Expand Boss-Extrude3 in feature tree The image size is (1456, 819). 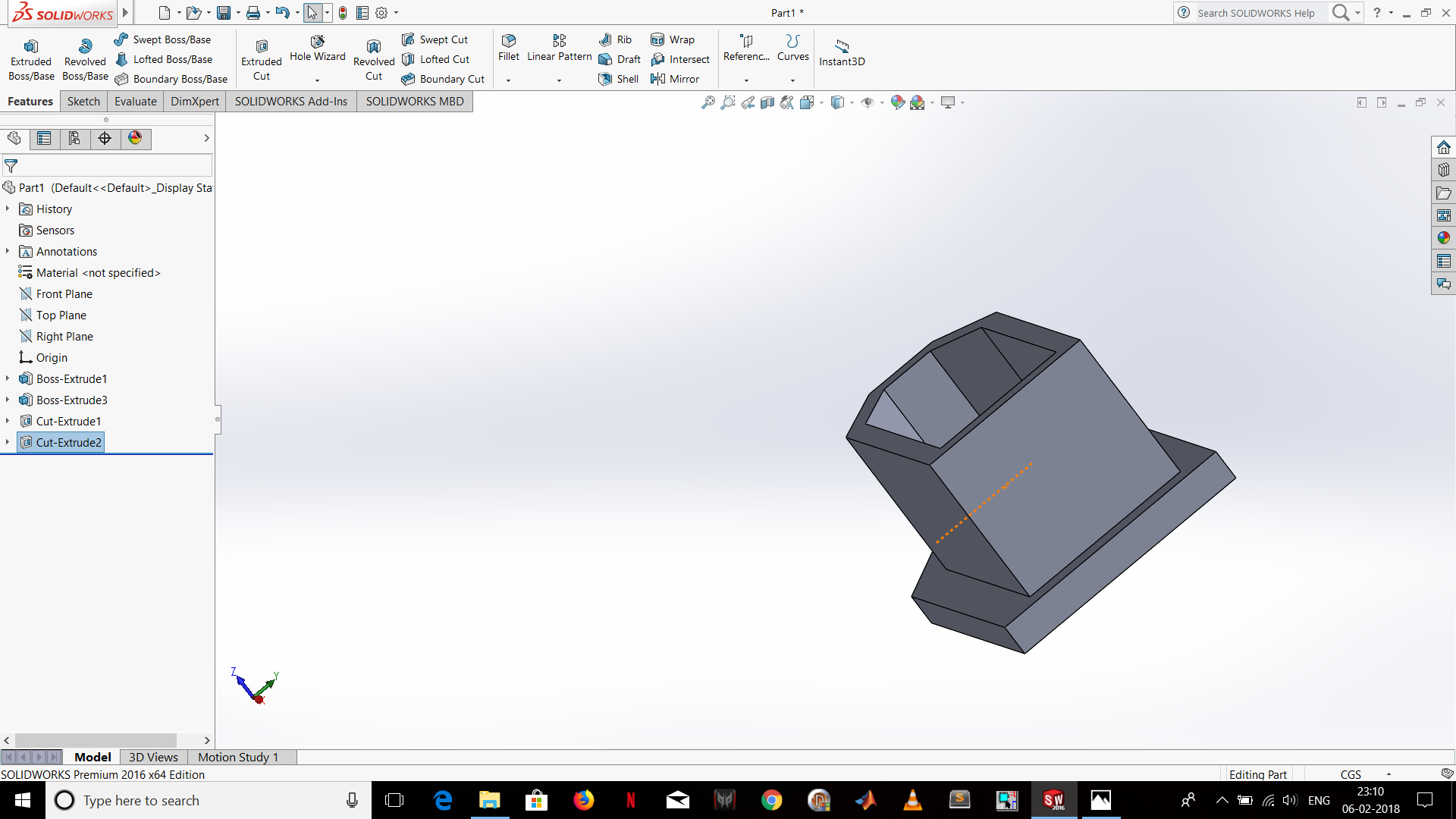coord(8,400)
